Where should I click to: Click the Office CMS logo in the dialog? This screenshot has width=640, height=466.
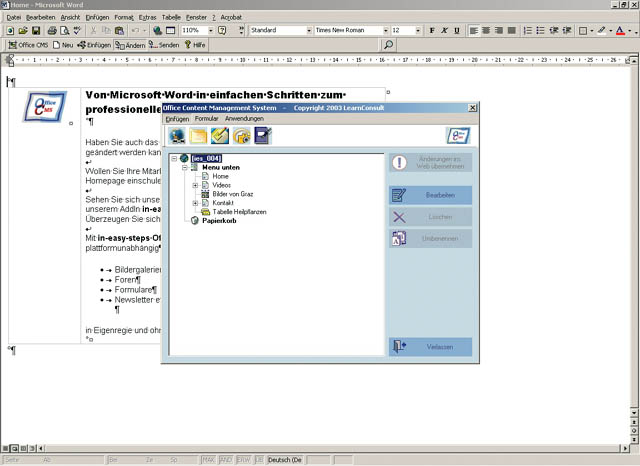pos(458,135)
